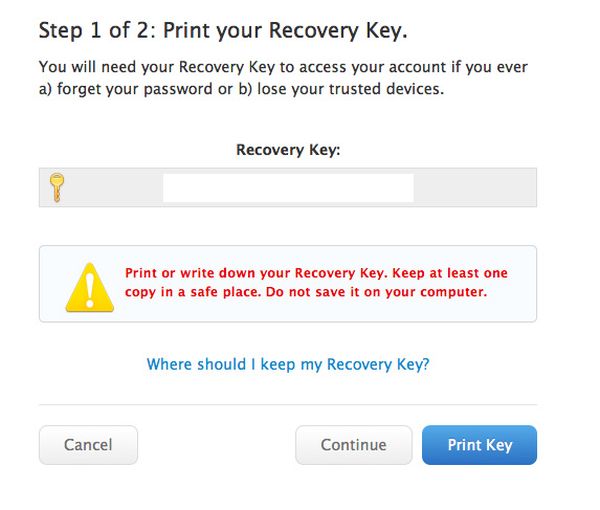
Task: Click the gray key bar right of the code
Action: tap(475, 187)
